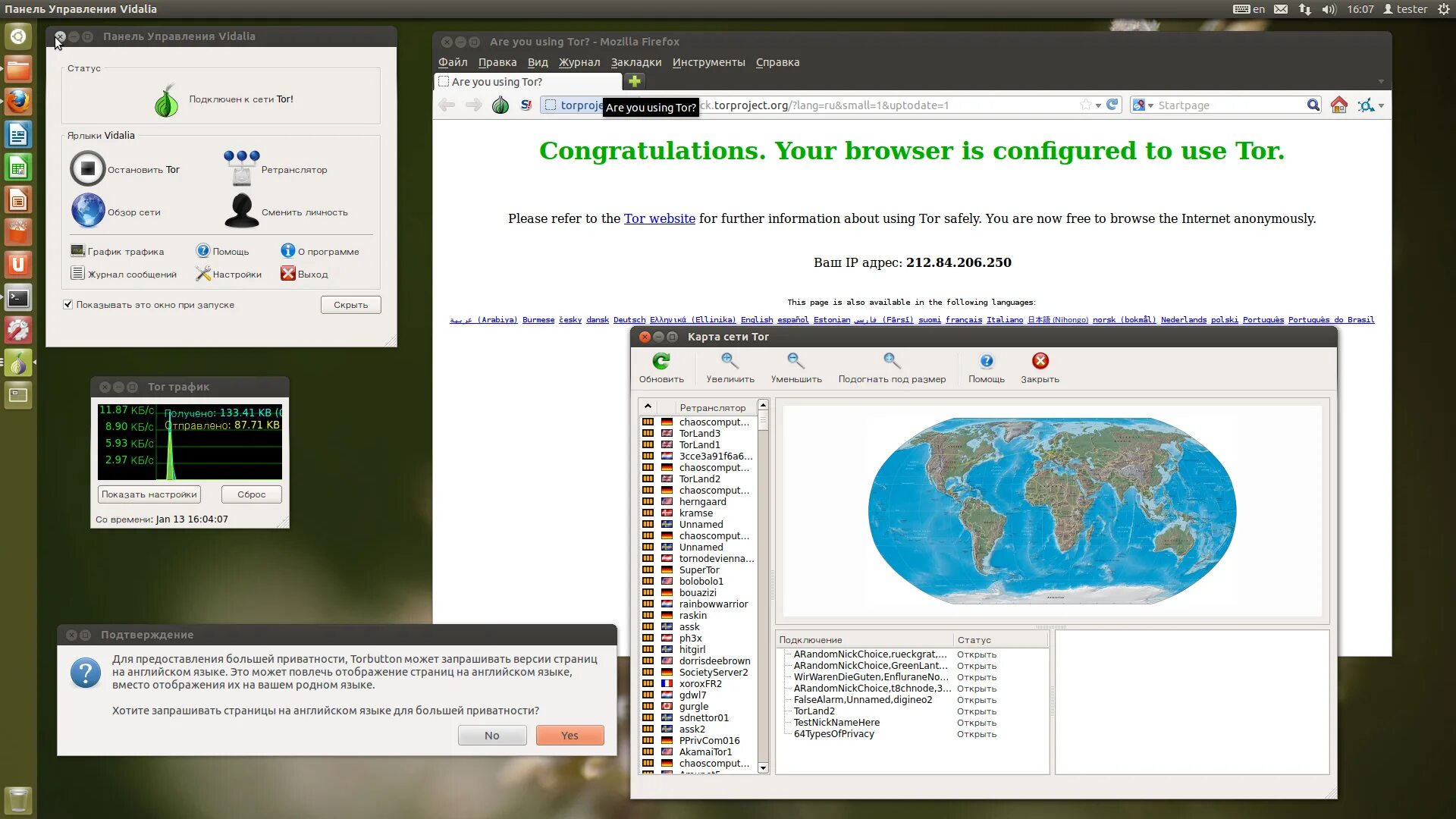This screenshot has width=1456, height=819.
Task: Open the Обзор сети globe icon
Action: (87, 211)
